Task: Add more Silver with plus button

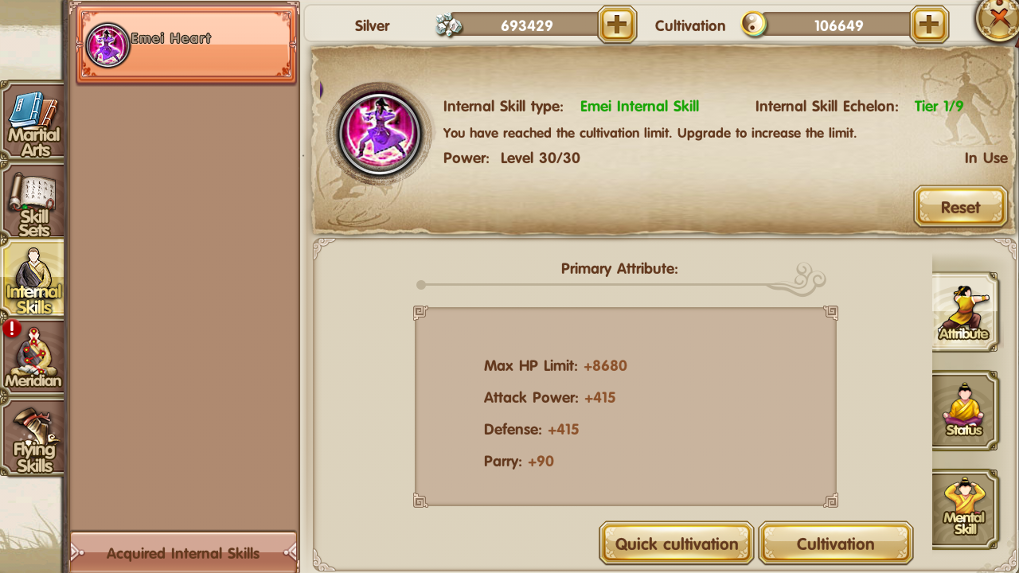Action: (617, 25)
